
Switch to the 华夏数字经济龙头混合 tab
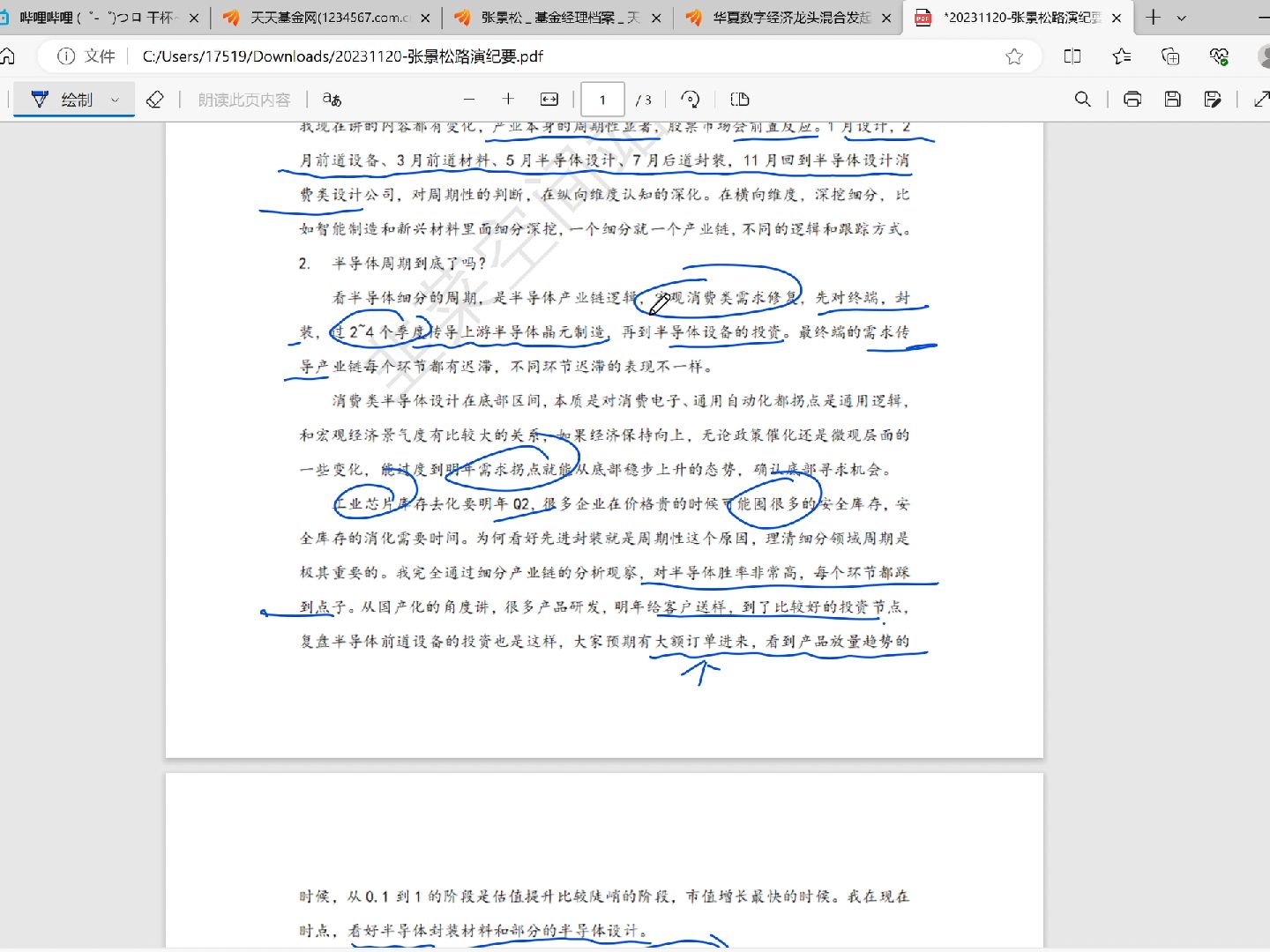[x=788, y=18]
